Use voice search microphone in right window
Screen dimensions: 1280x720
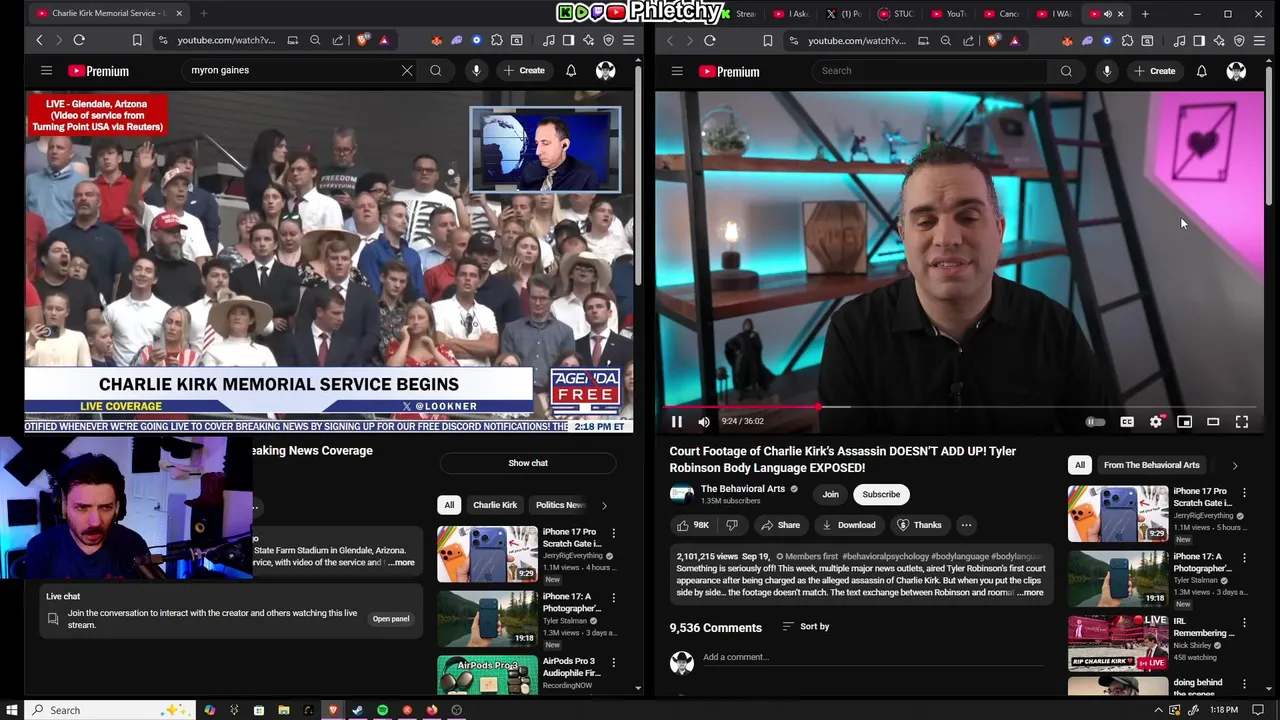pos(1107,71)
